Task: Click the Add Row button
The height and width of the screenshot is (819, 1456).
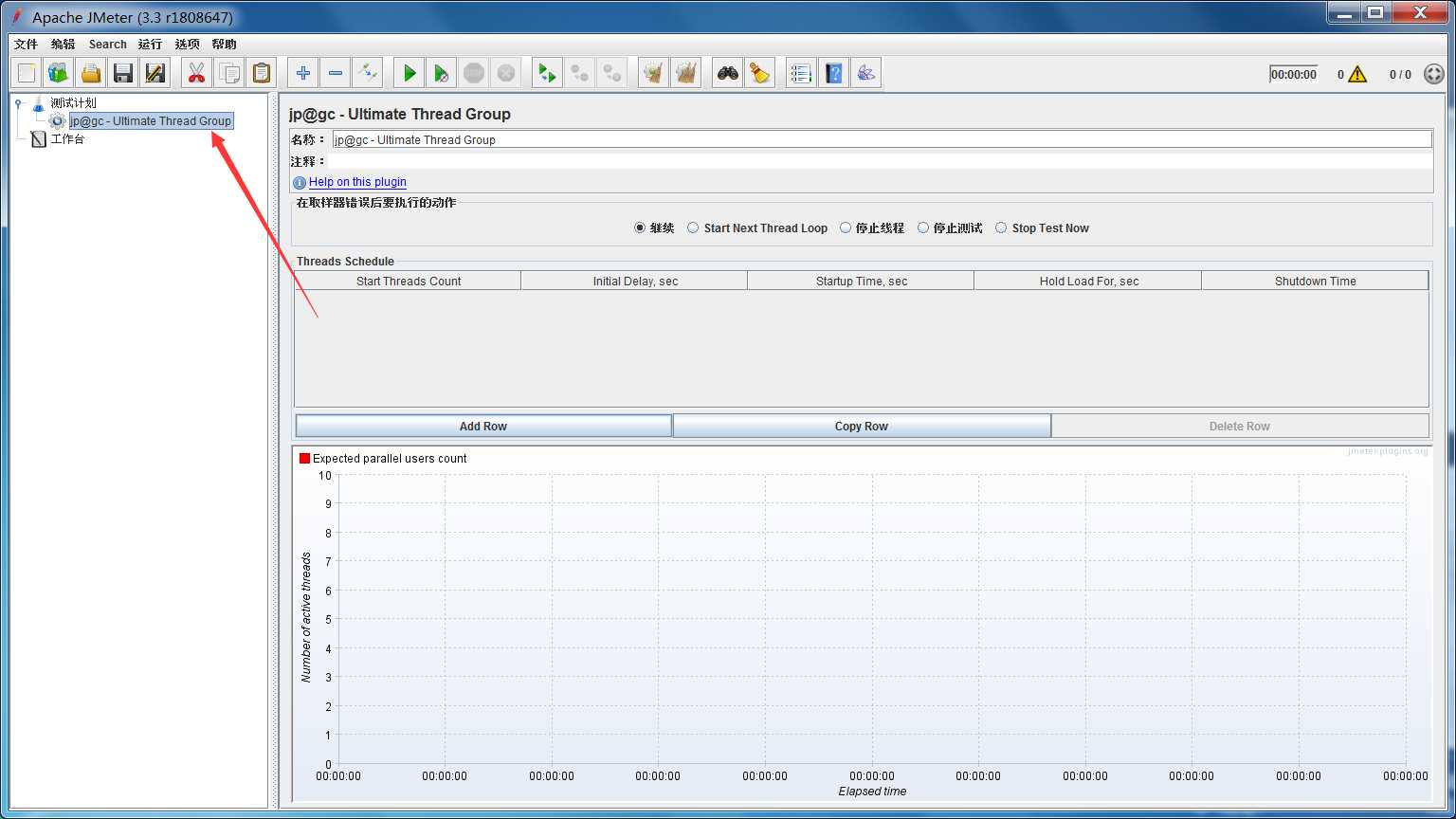Action: click(x=483, y=426)
